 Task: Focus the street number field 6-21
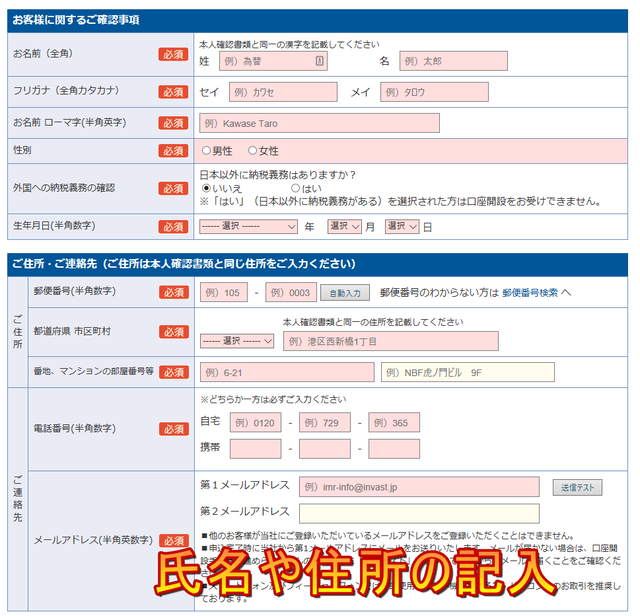pos(287,372)
